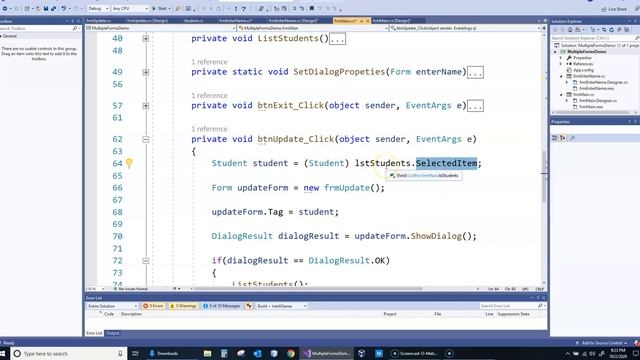This screenshot has width=640, height=360.
Task: Switch to the frmMain.cs [Design] tab
Action: [391, 20]
